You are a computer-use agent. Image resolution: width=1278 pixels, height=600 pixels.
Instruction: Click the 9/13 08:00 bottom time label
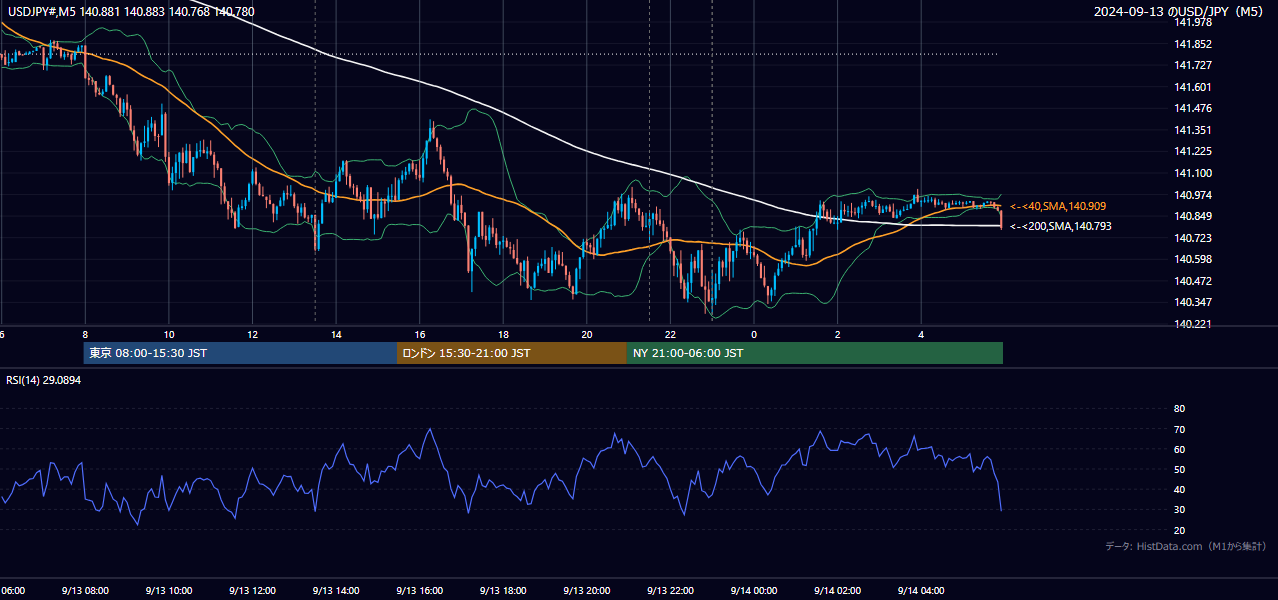point(84,590)
